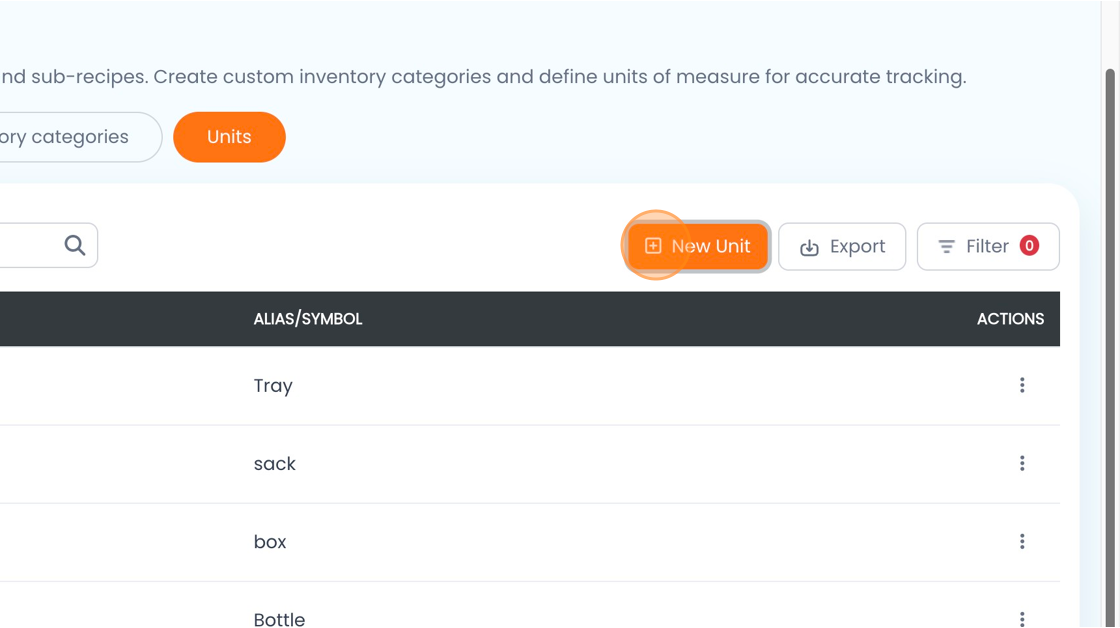
Task: Click the ALIAS/SYMBOL column header
Action: pyautogui.click(x=308, y=319)
